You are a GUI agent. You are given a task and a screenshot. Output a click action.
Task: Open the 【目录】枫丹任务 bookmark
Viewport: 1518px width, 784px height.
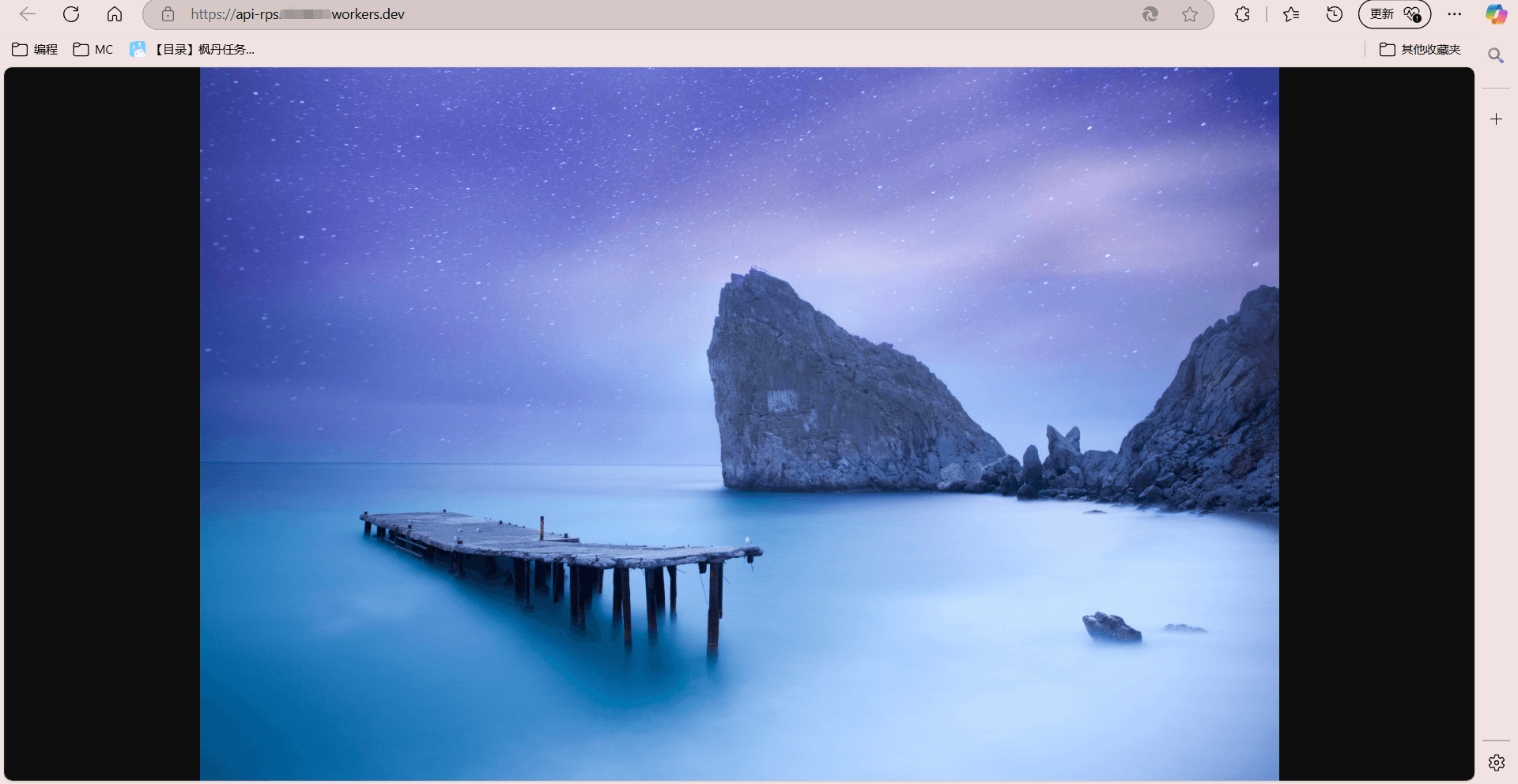click(192, 49)
